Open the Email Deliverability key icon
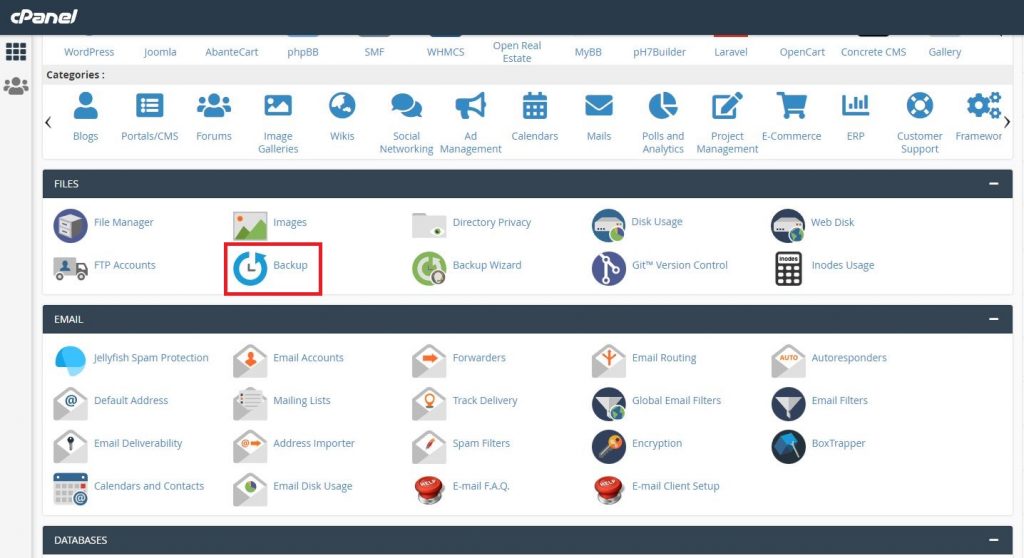This screenshot has height=558, width=1024. pos(71,447)
